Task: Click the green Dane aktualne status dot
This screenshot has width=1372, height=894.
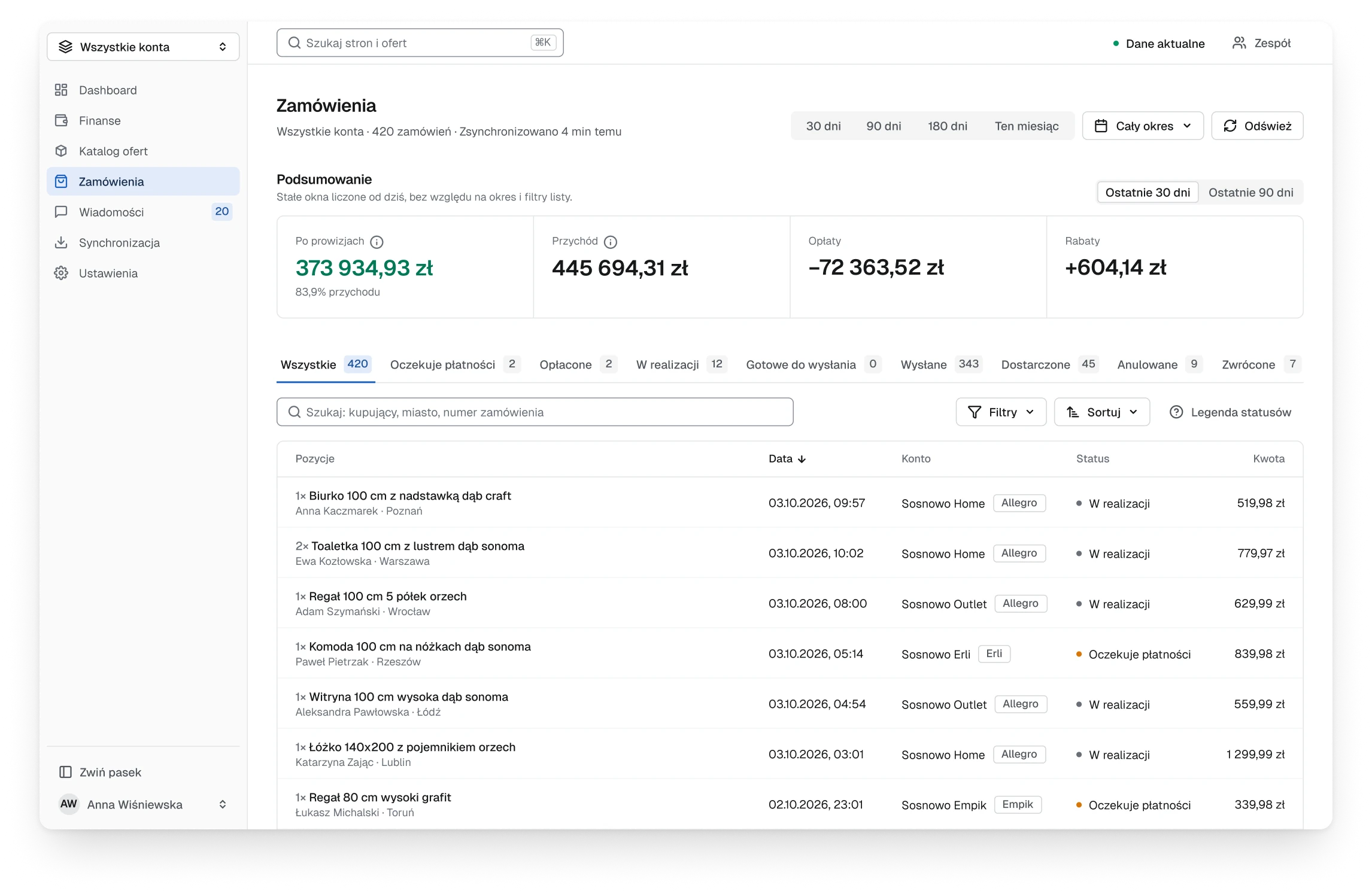Action: (1116, 43)
